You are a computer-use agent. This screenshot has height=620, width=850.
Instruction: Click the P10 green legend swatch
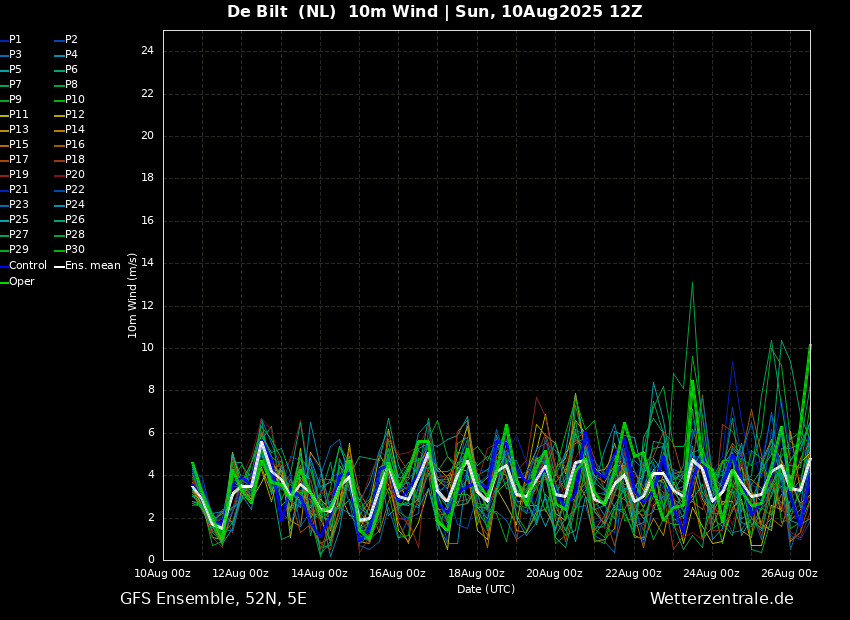(60, 100)
